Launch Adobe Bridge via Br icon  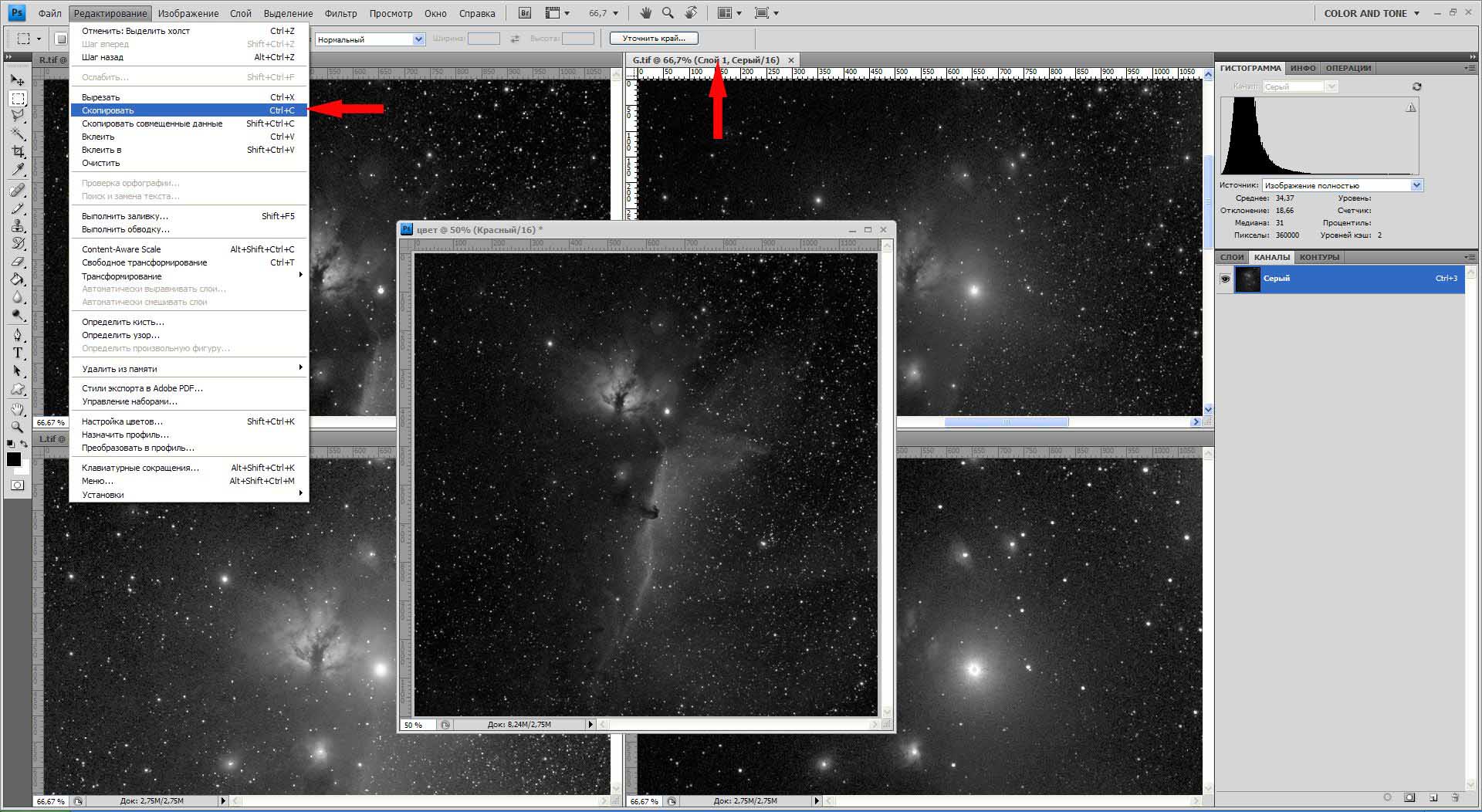pos(525,13)
